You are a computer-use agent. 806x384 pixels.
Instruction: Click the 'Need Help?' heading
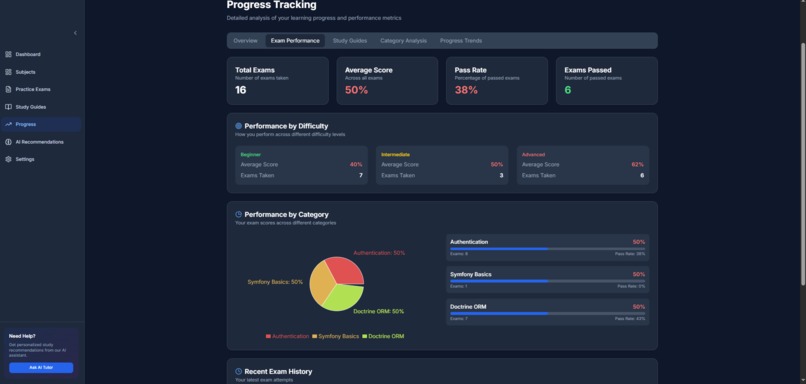(x=22, y=336)
